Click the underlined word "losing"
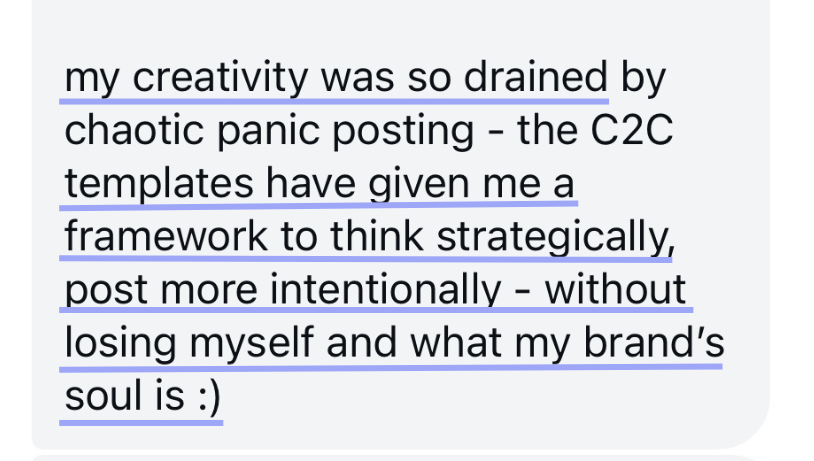 click(120, 343)
